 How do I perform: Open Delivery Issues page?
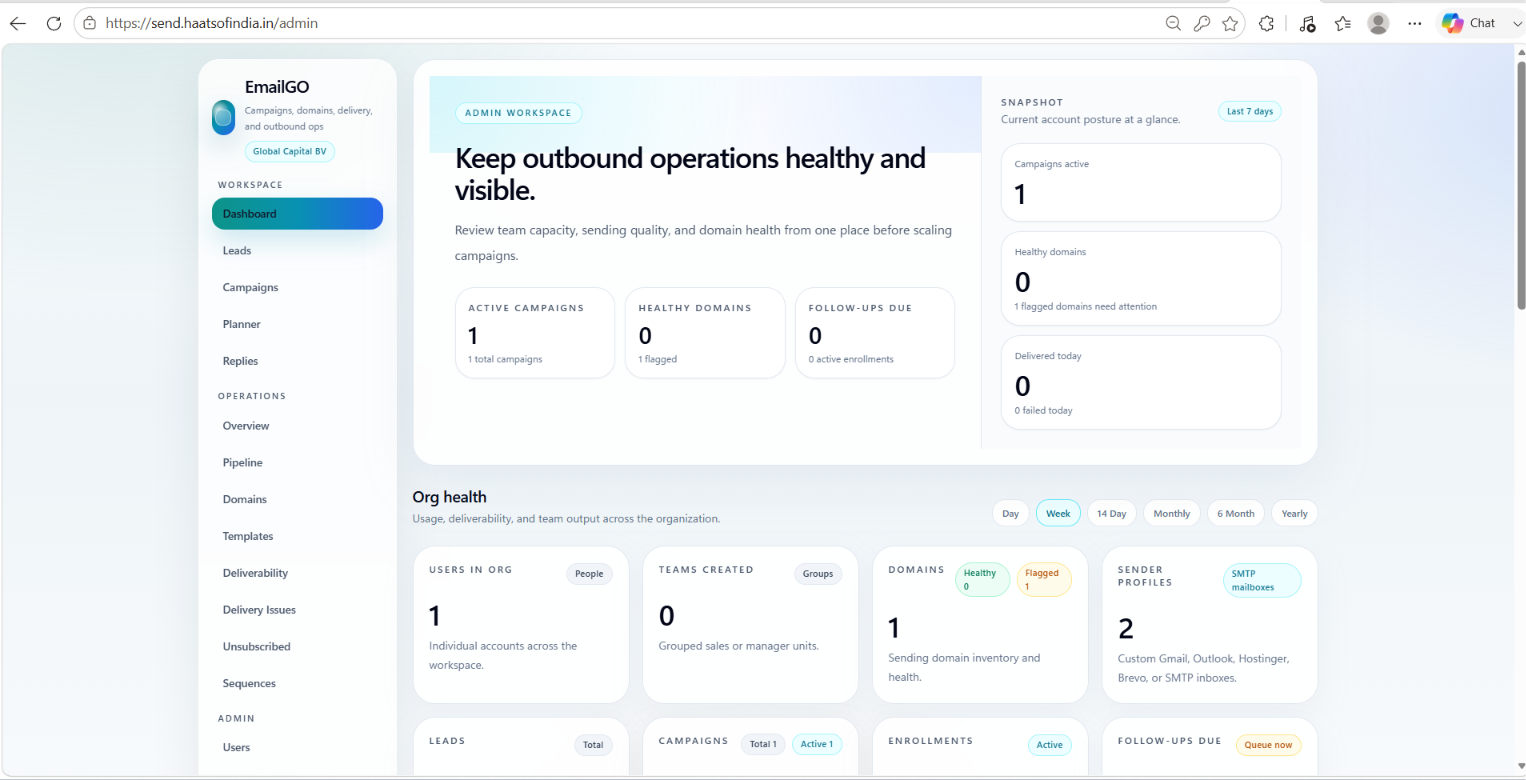(297, 610)
